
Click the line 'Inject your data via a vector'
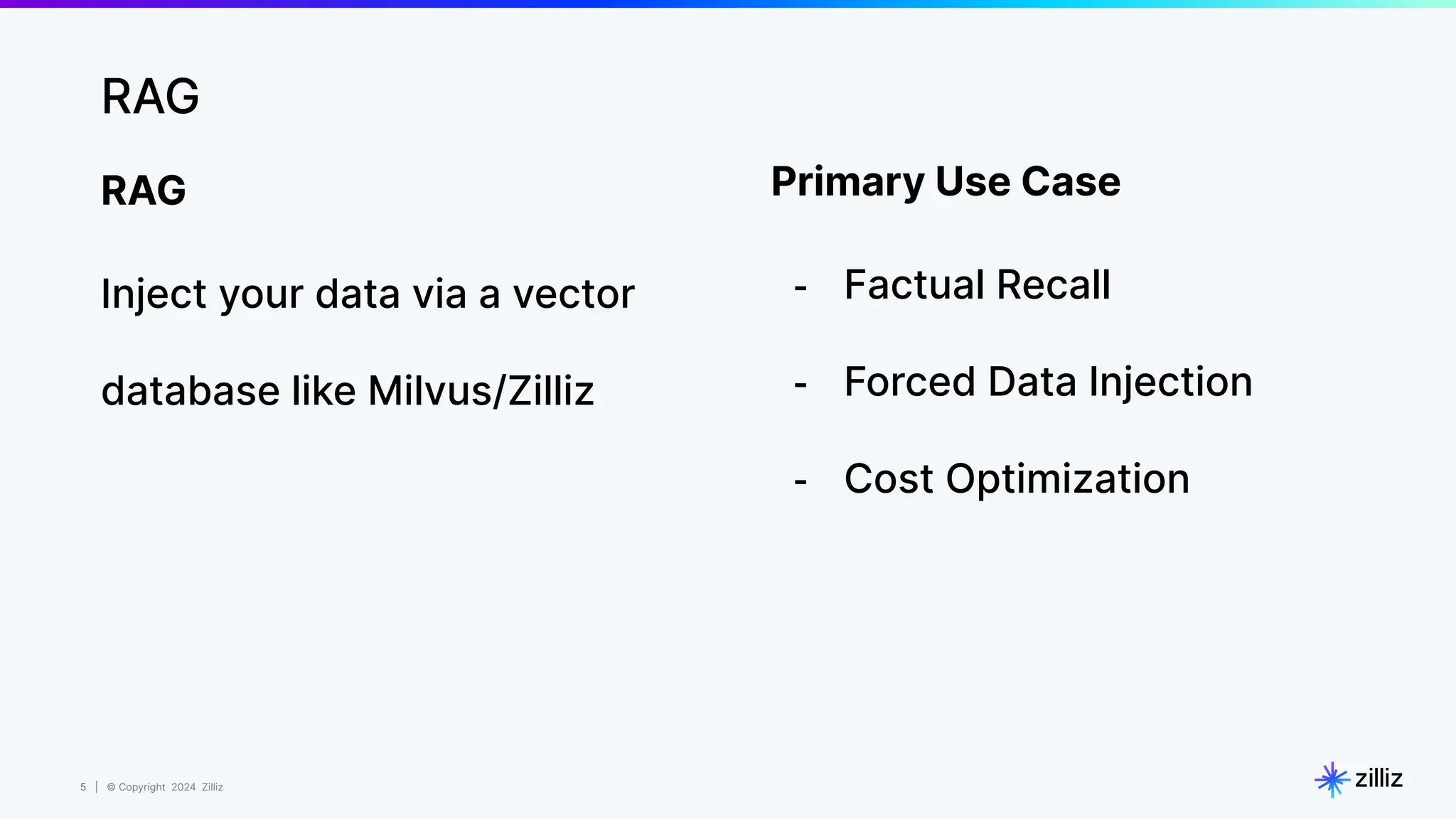click(x=368, y=294)
